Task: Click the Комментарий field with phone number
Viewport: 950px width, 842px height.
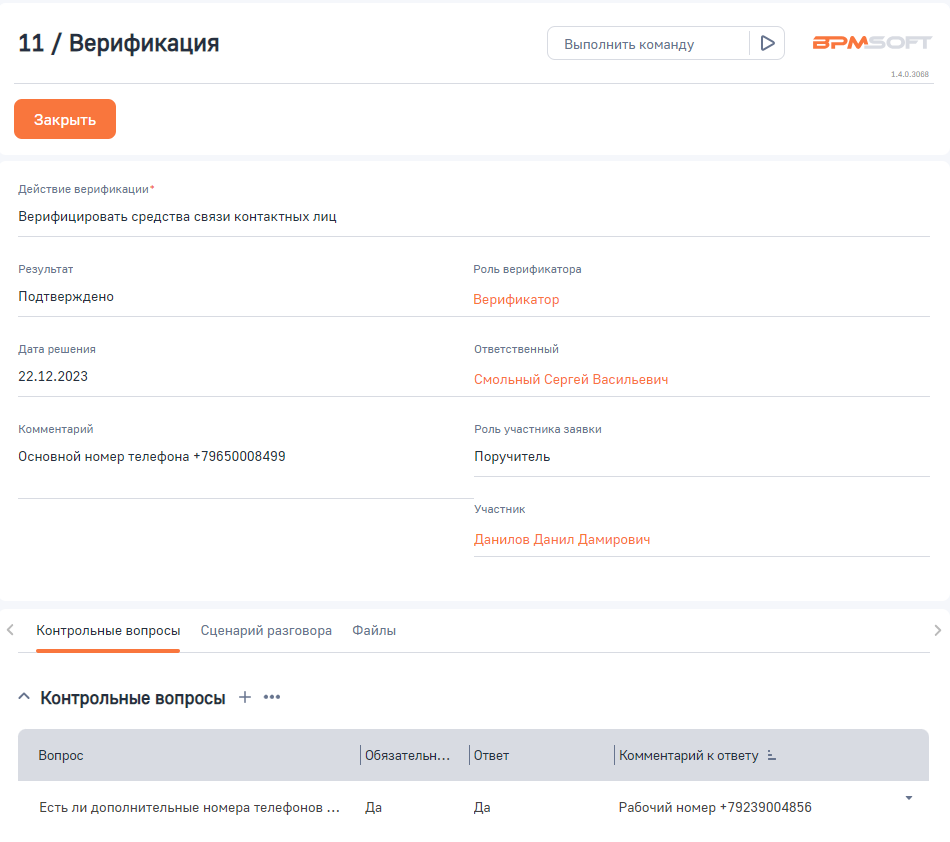Action: (152, 457)
